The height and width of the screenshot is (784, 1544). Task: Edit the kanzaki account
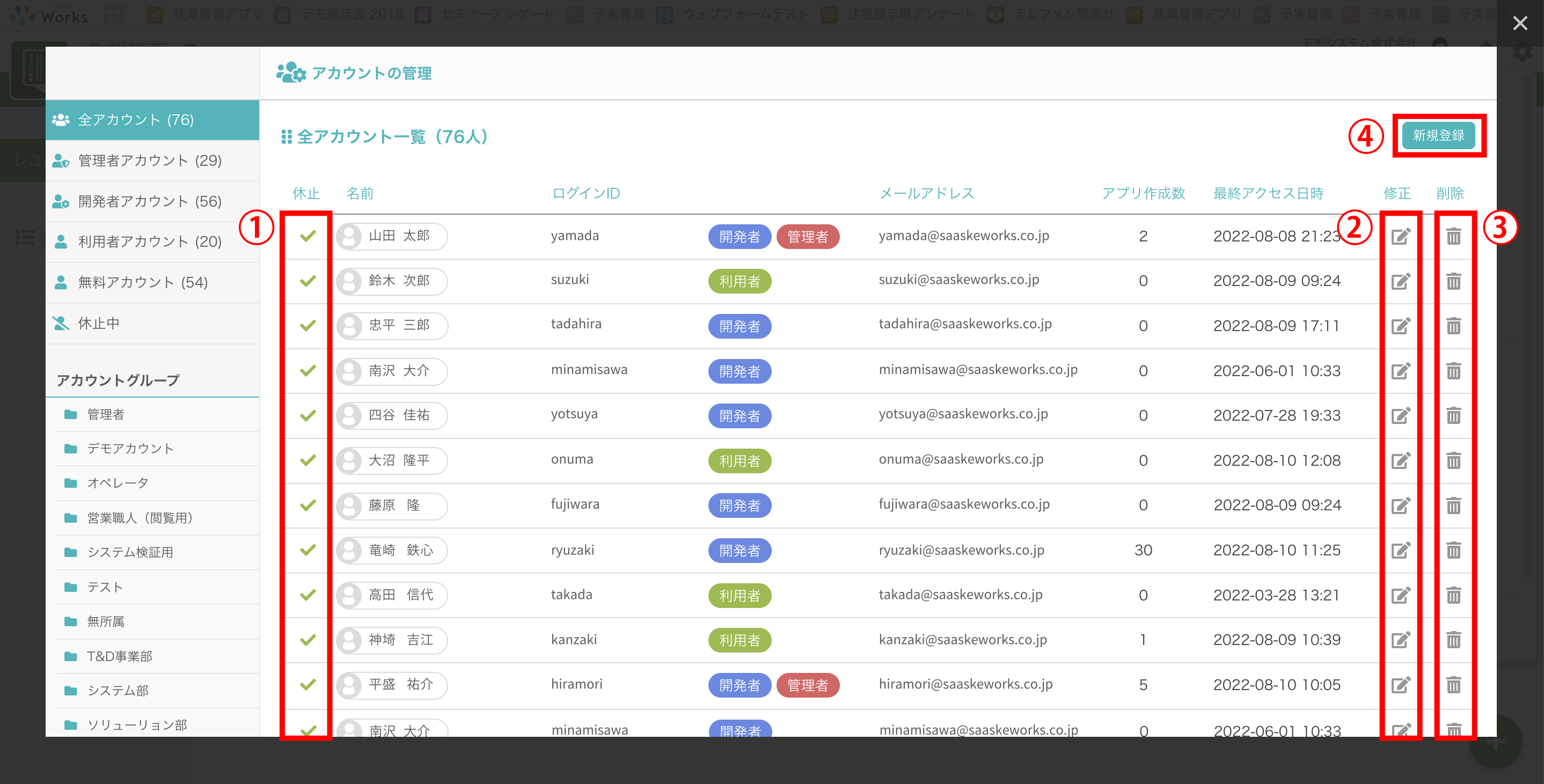1400,640
